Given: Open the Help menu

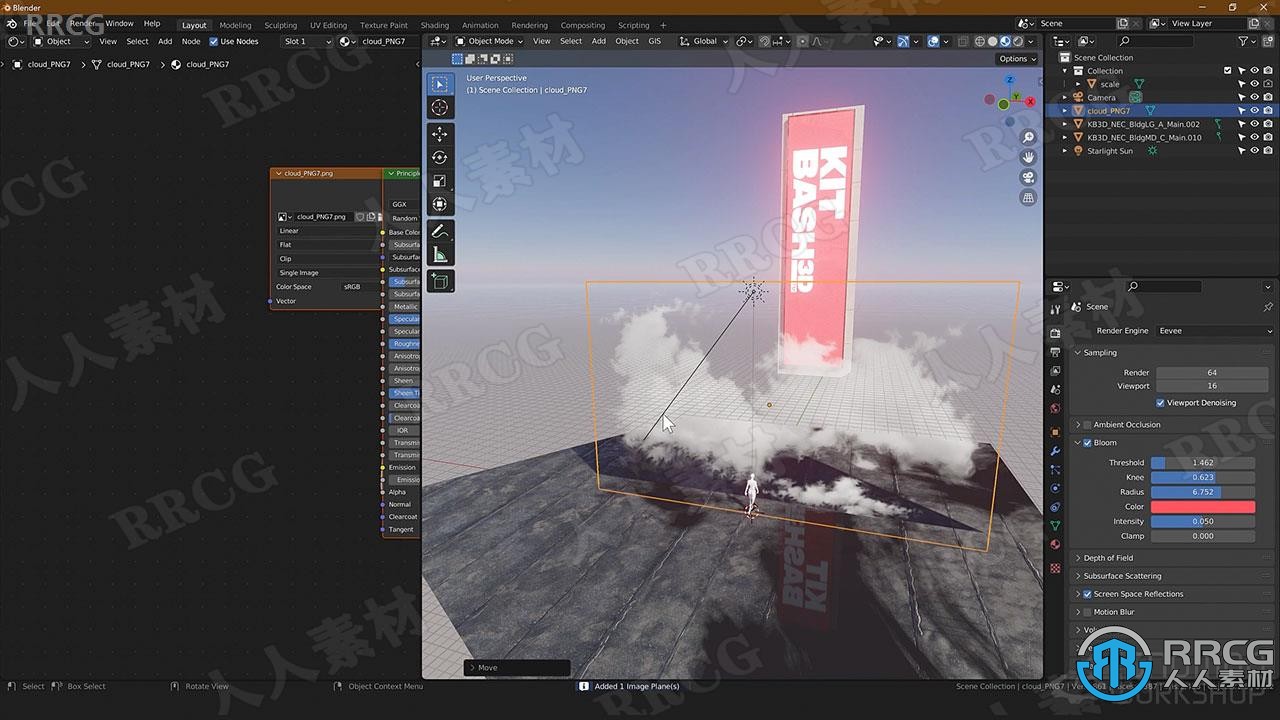Looking at the screenshot, I should [x=152, y=23].
